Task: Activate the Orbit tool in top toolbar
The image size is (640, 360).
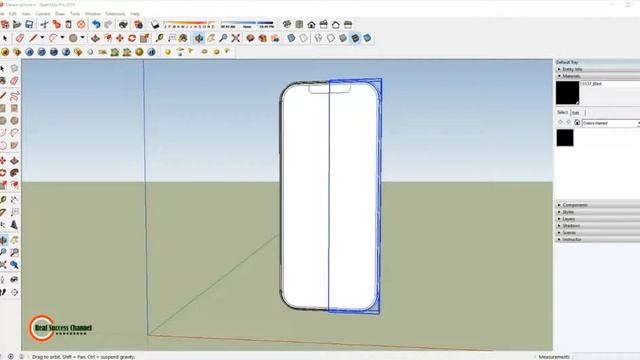Action: 199,38
